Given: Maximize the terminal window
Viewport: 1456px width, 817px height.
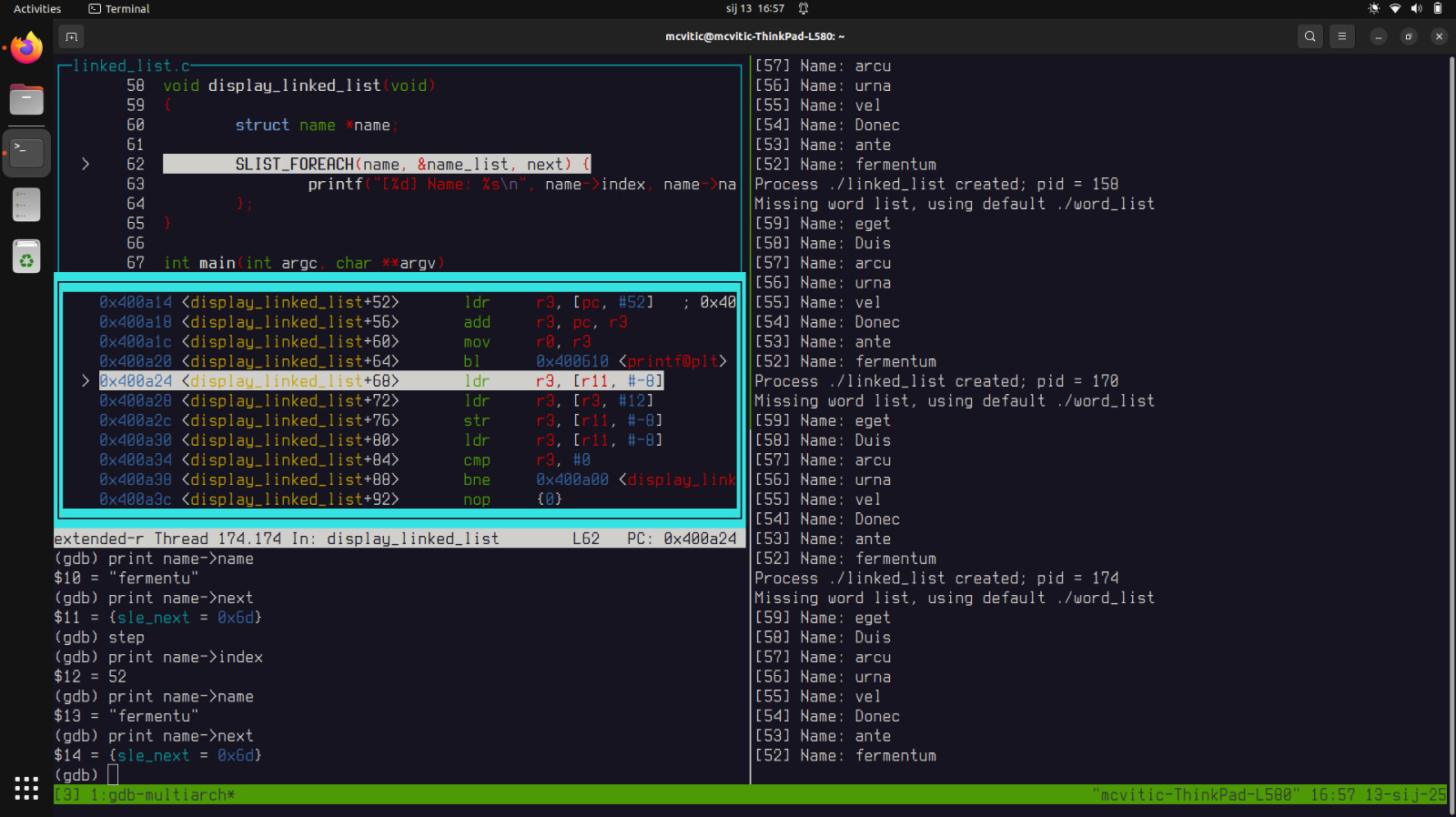Looking at the screenshot, I should 1409,36.
